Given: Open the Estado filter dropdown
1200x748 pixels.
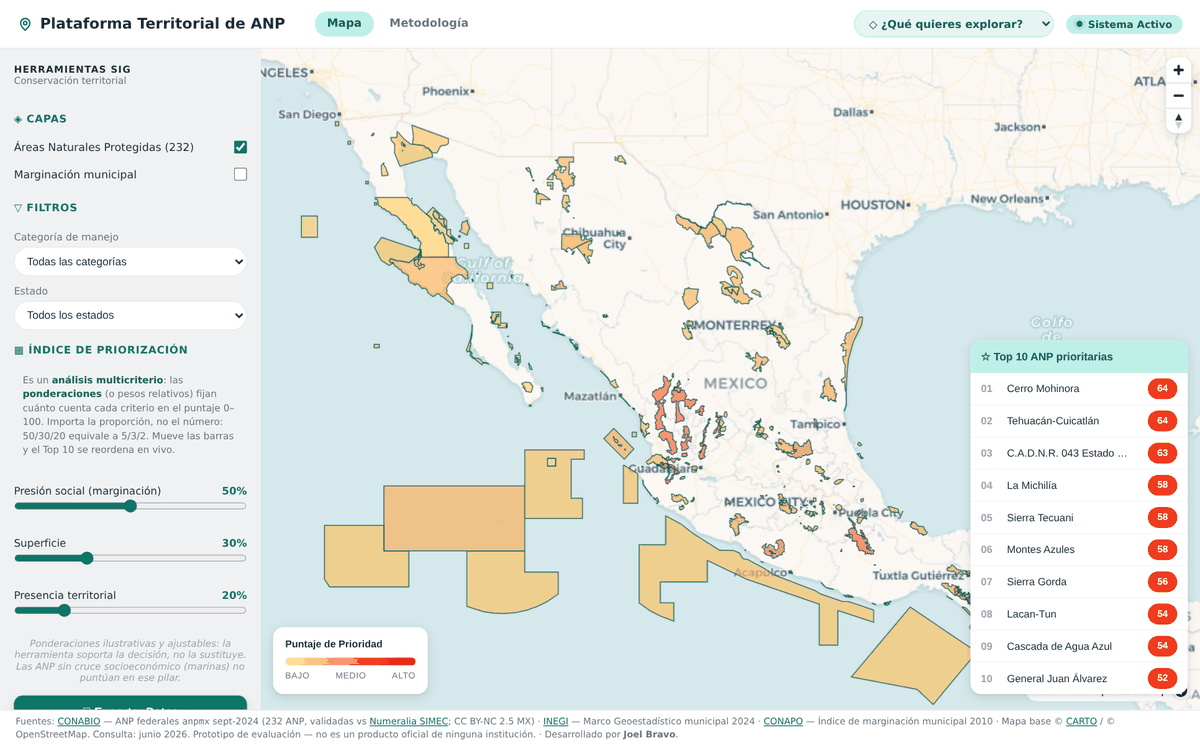Looking at the screenshot, I should [130, 315].
